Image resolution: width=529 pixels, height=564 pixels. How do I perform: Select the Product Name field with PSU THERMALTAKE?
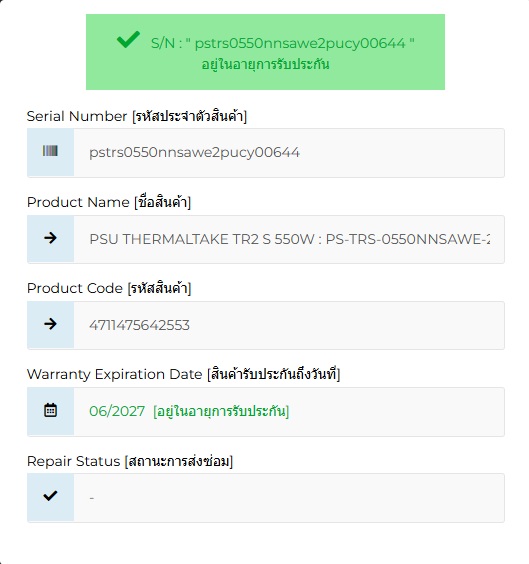[x=289, y=239]
